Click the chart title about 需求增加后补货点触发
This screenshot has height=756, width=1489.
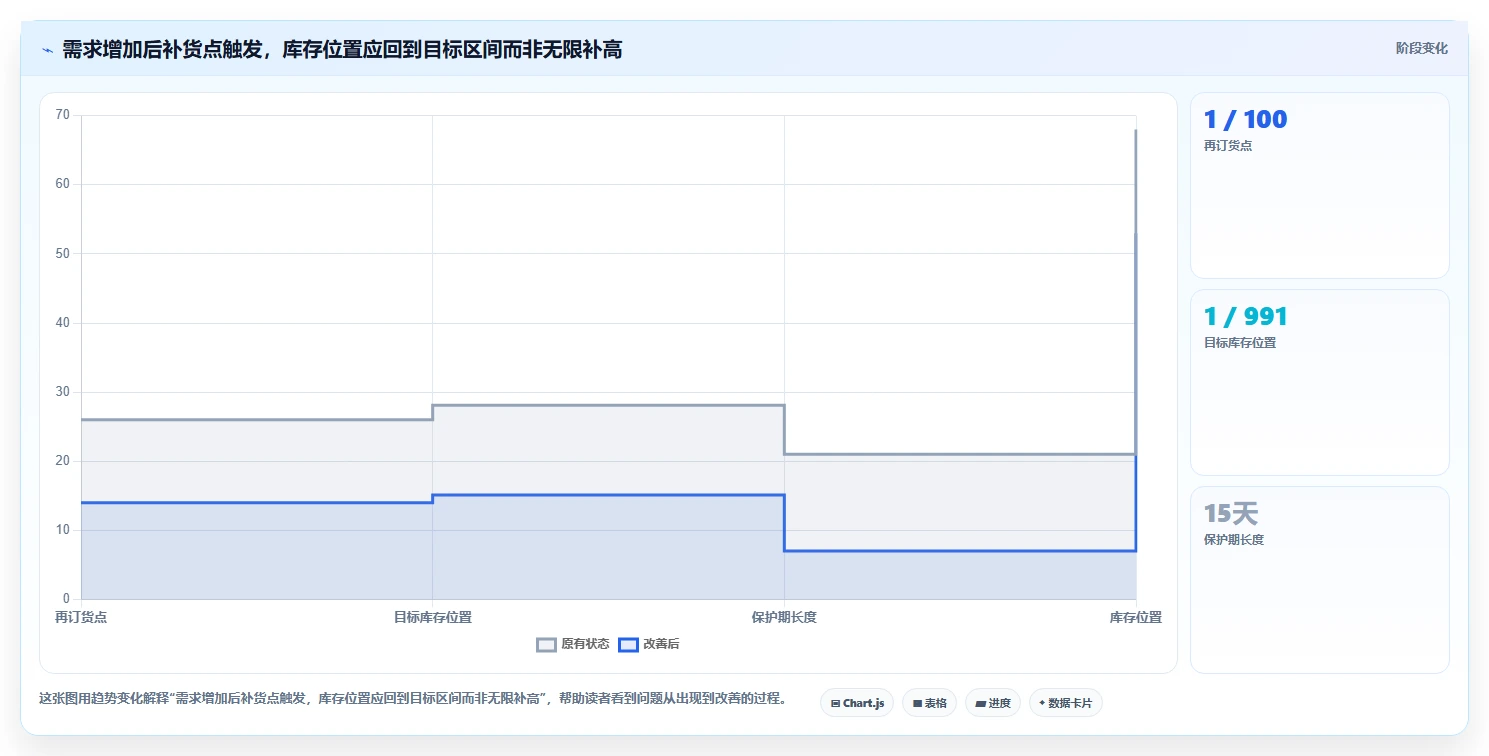pos(342,49)
